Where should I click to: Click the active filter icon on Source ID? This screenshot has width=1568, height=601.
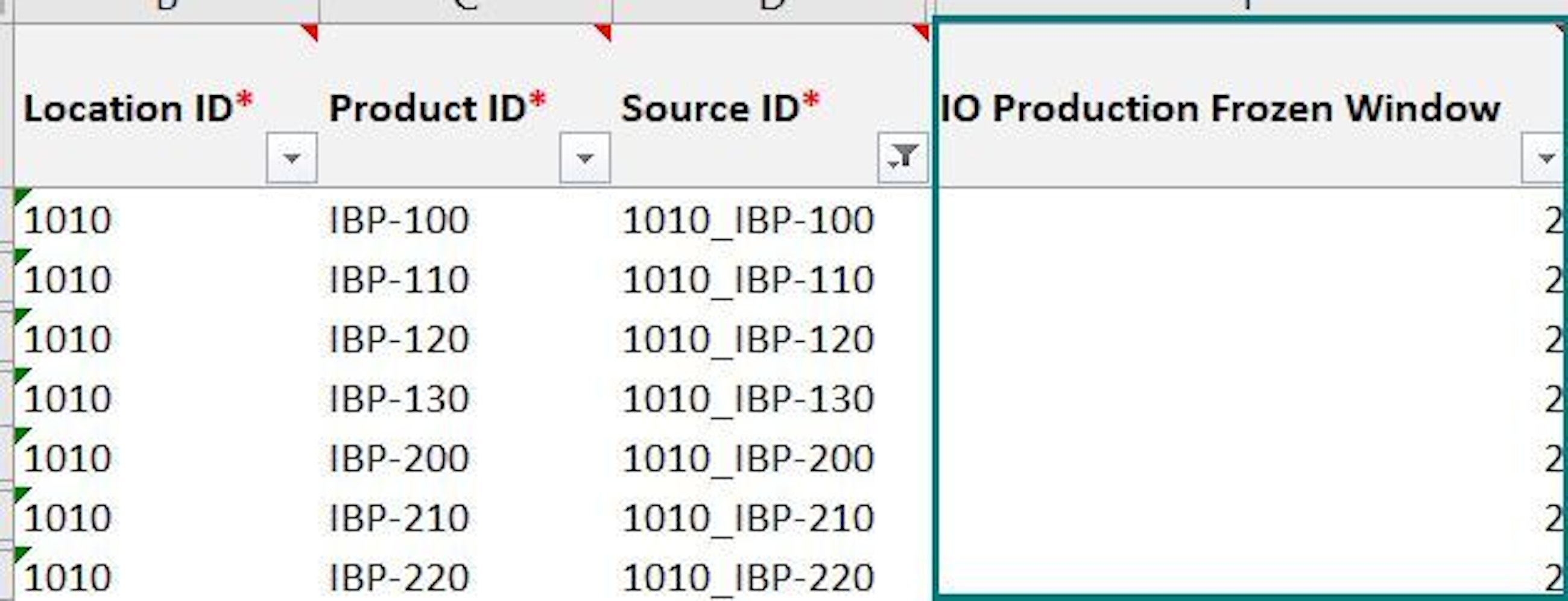tap(903, 158)
